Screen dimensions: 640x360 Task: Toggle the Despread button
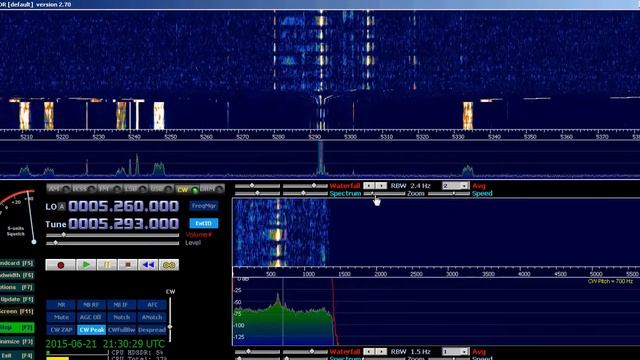[152, 330]
